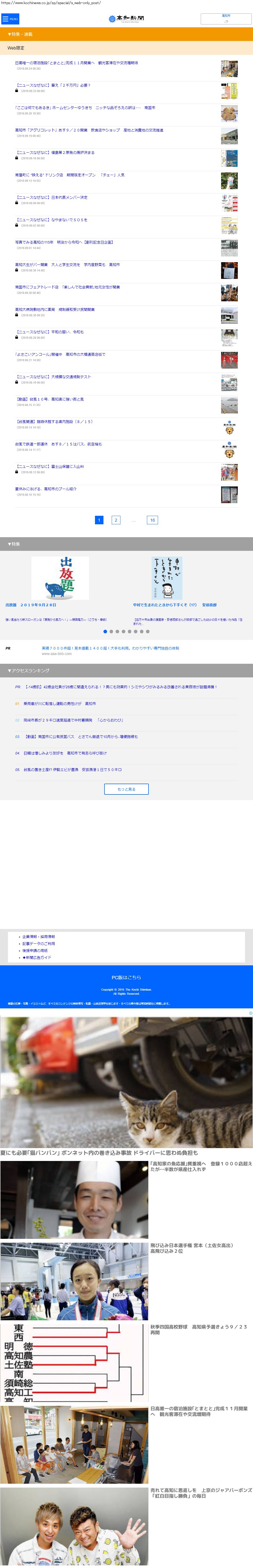
Task: Open PR ad 実績７０００件超
Action: [x=110, y=648]
